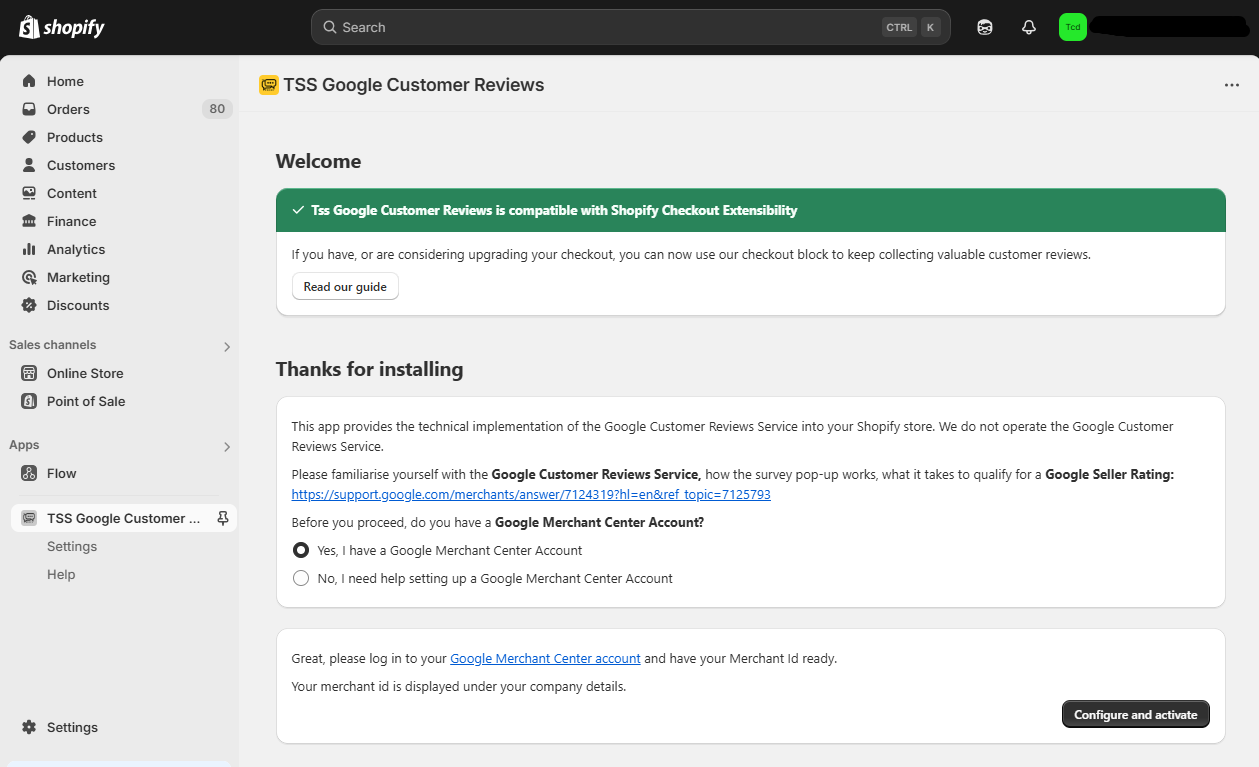The height and width of the screenshot is (767, 1259).
Task: Open Products page from sidebar
Action: tap(75, 137)
